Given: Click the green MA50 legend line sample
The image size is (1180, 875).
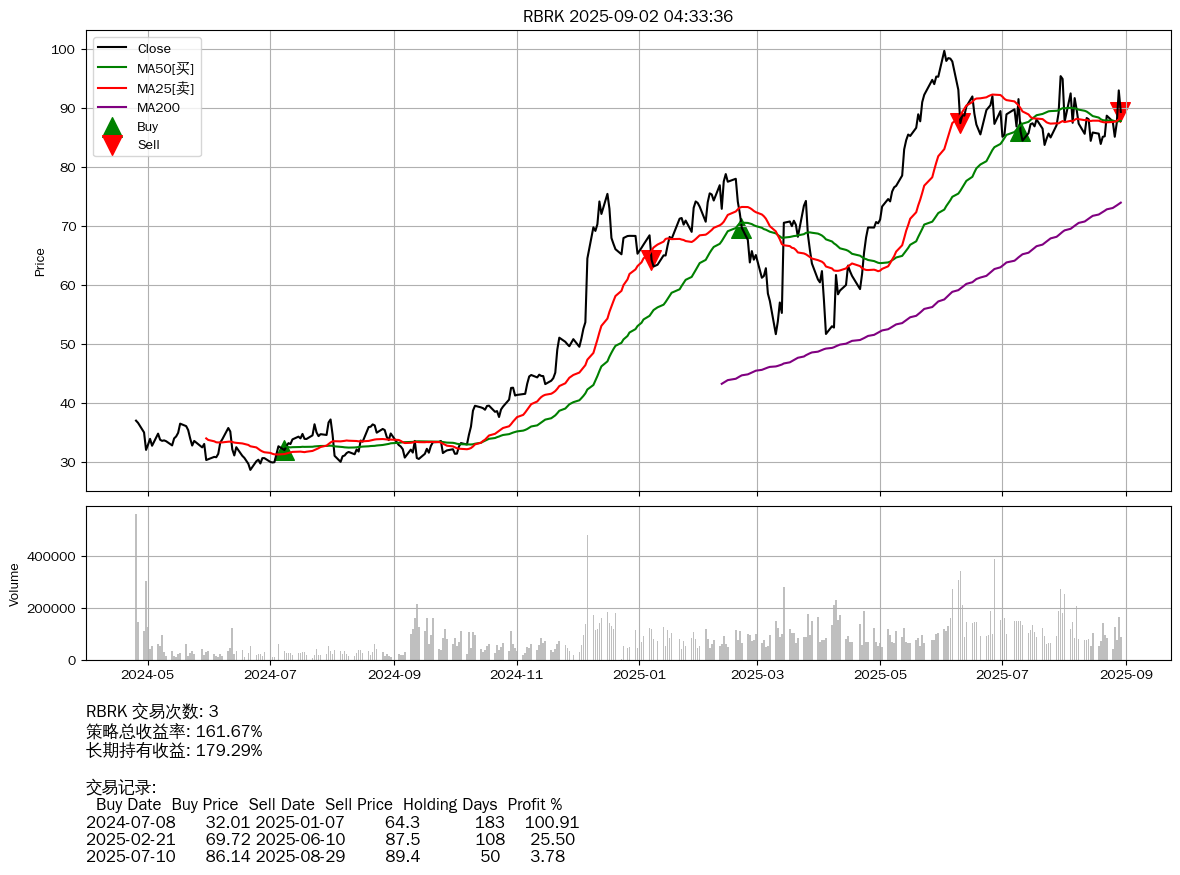Looking at the screenshot, I should tap(112, 69).
